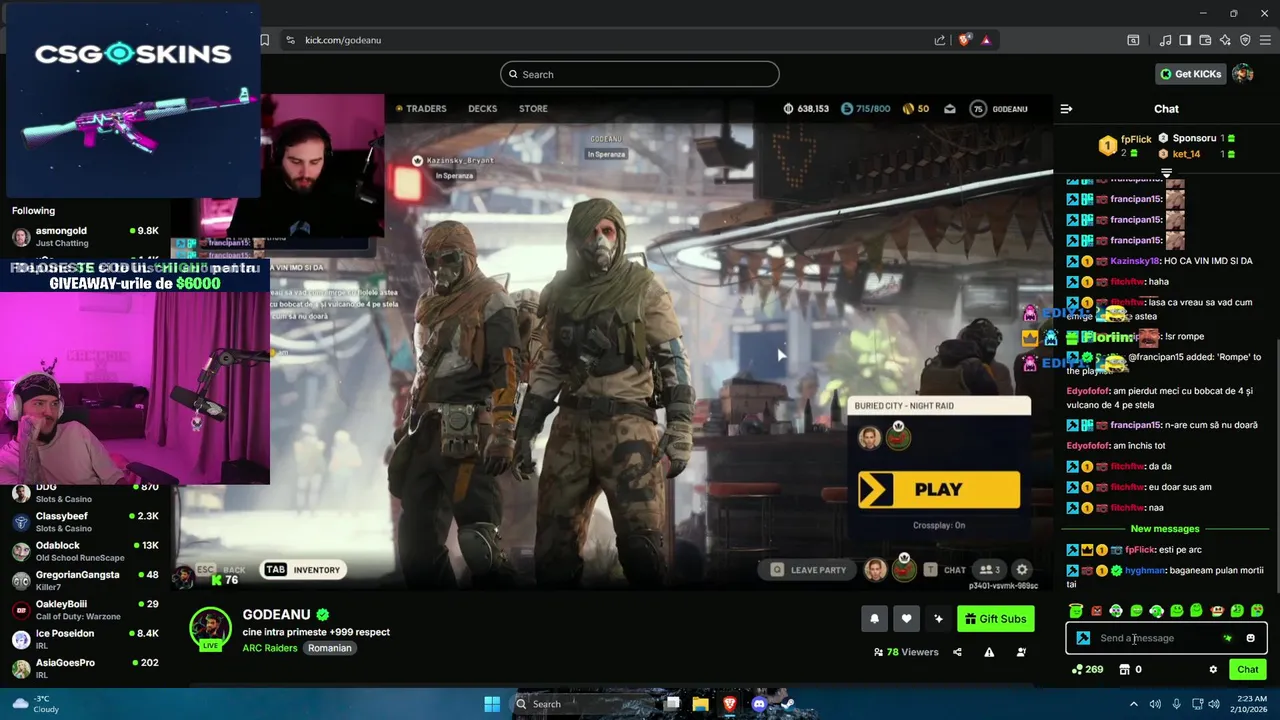Click the Decks tab in game
Screen dimensions: 1280x720
(x=482, y=108)
